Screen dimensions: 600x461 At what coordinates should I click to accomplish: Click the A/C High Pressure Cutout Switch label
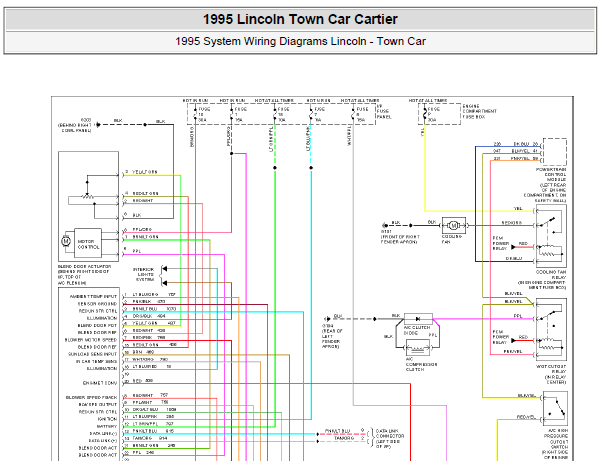554,444
